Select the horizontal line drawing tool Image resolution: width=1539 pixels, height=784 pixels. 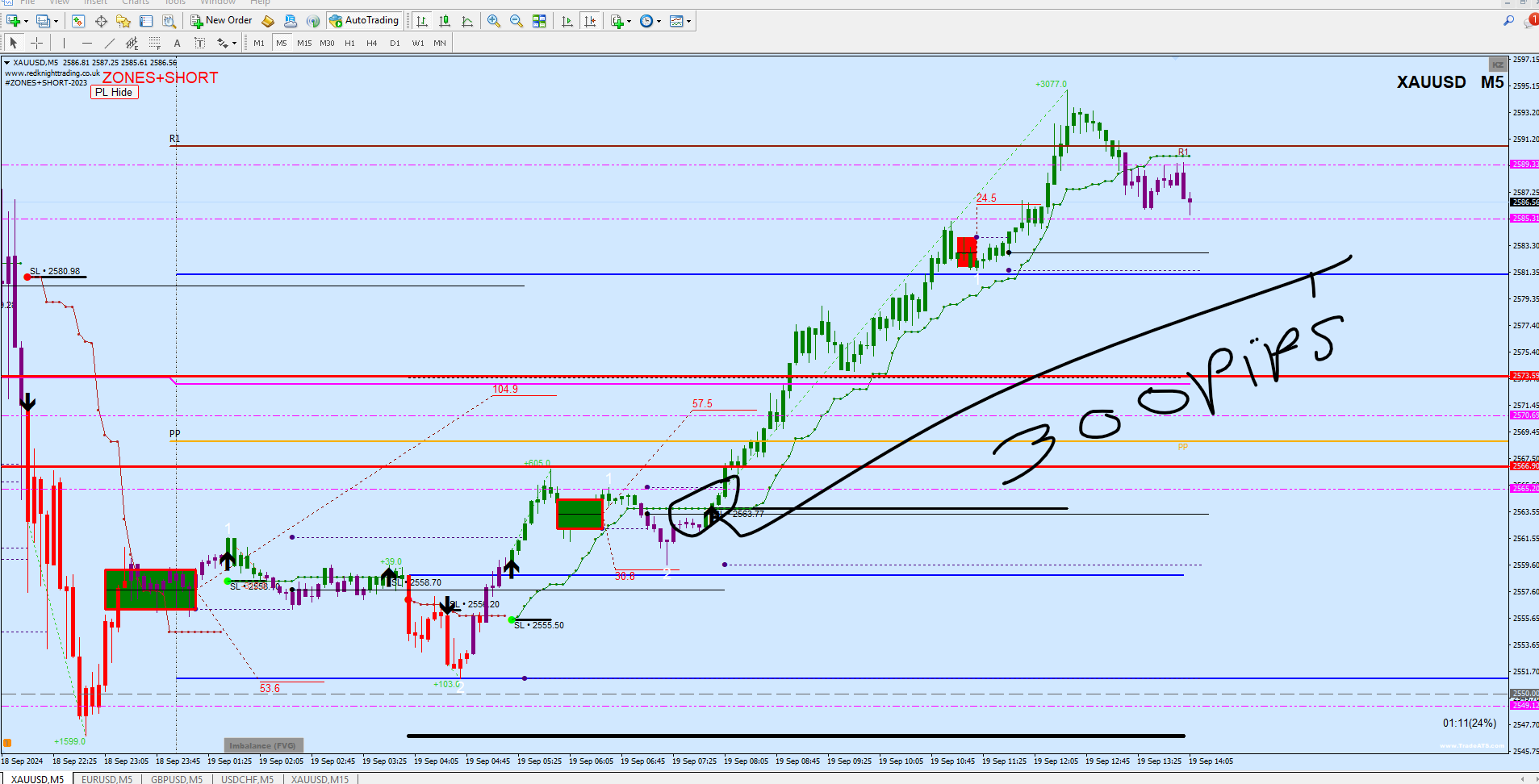[x=86, y=43]
